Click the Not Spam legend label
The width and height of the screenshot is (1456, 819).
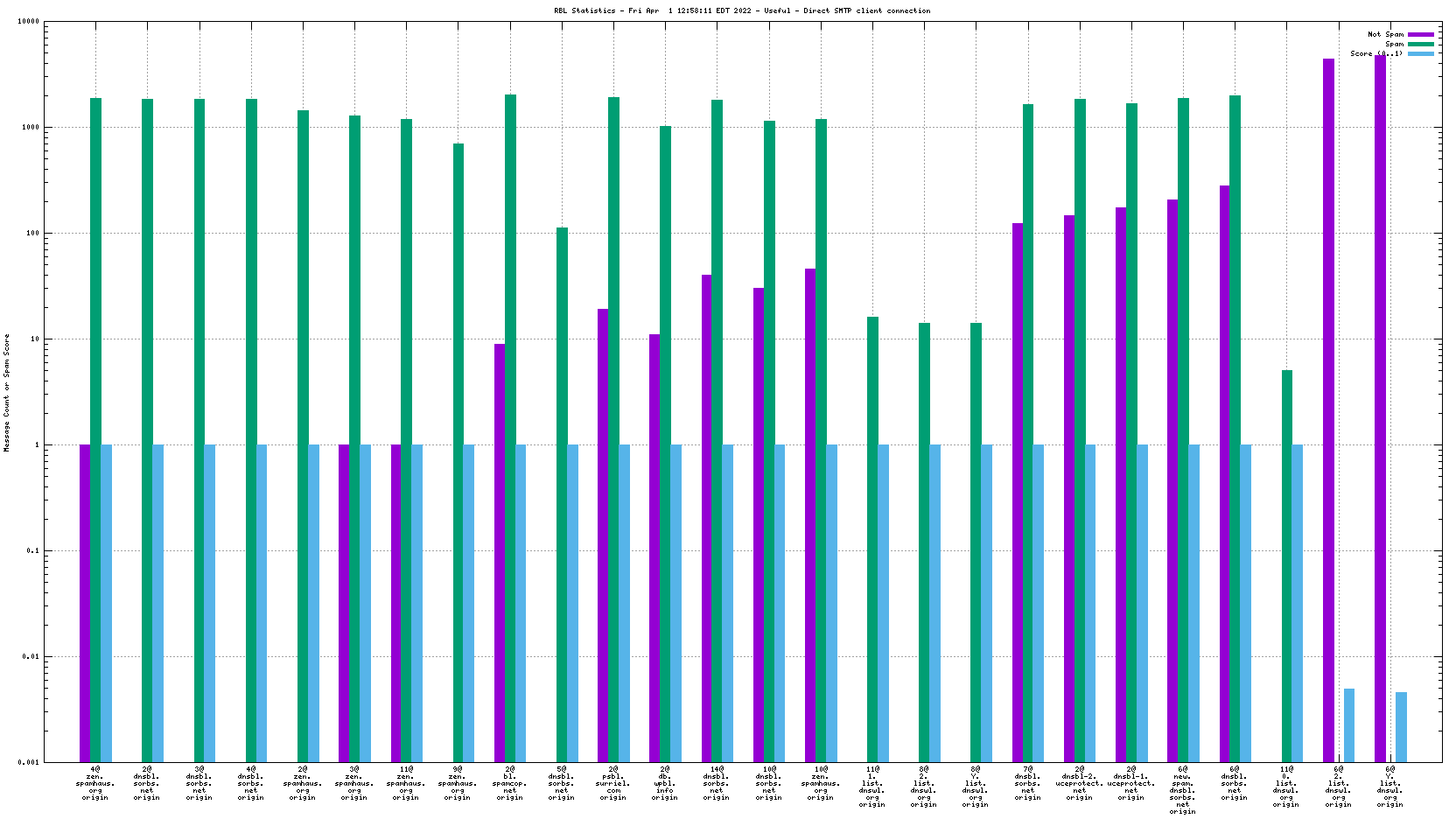point(1385,35)
